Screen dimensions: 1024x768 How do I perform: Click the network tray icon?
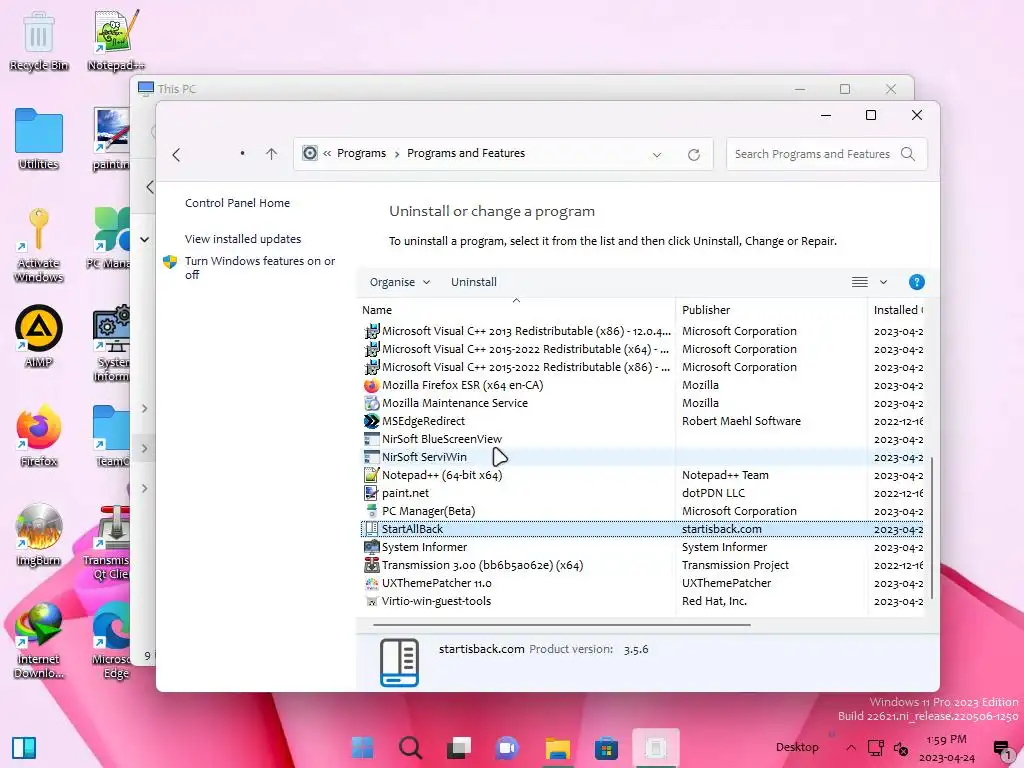point(875,748)
